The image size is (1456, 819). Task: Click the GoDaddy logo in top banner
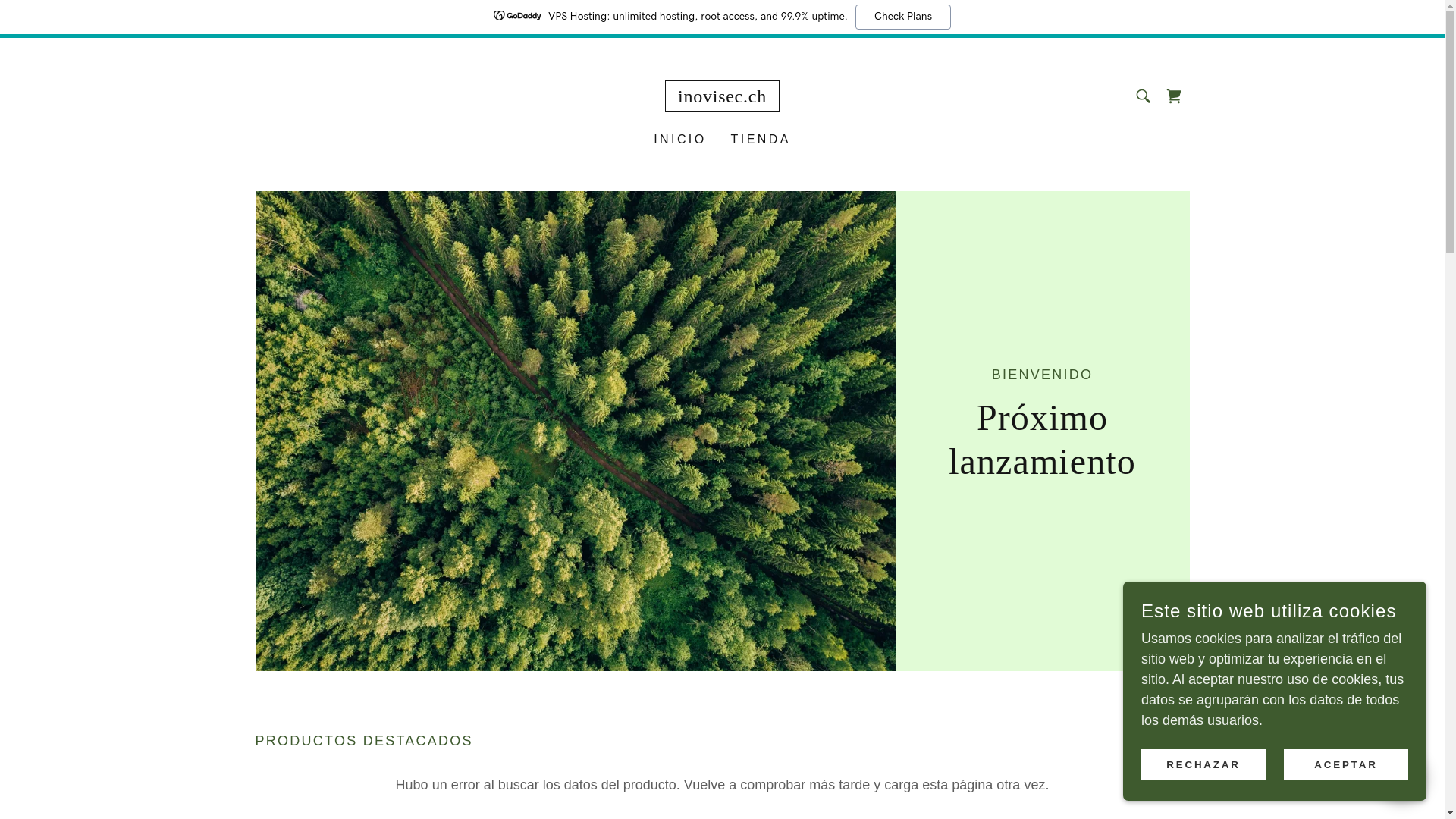coord(517,16)
